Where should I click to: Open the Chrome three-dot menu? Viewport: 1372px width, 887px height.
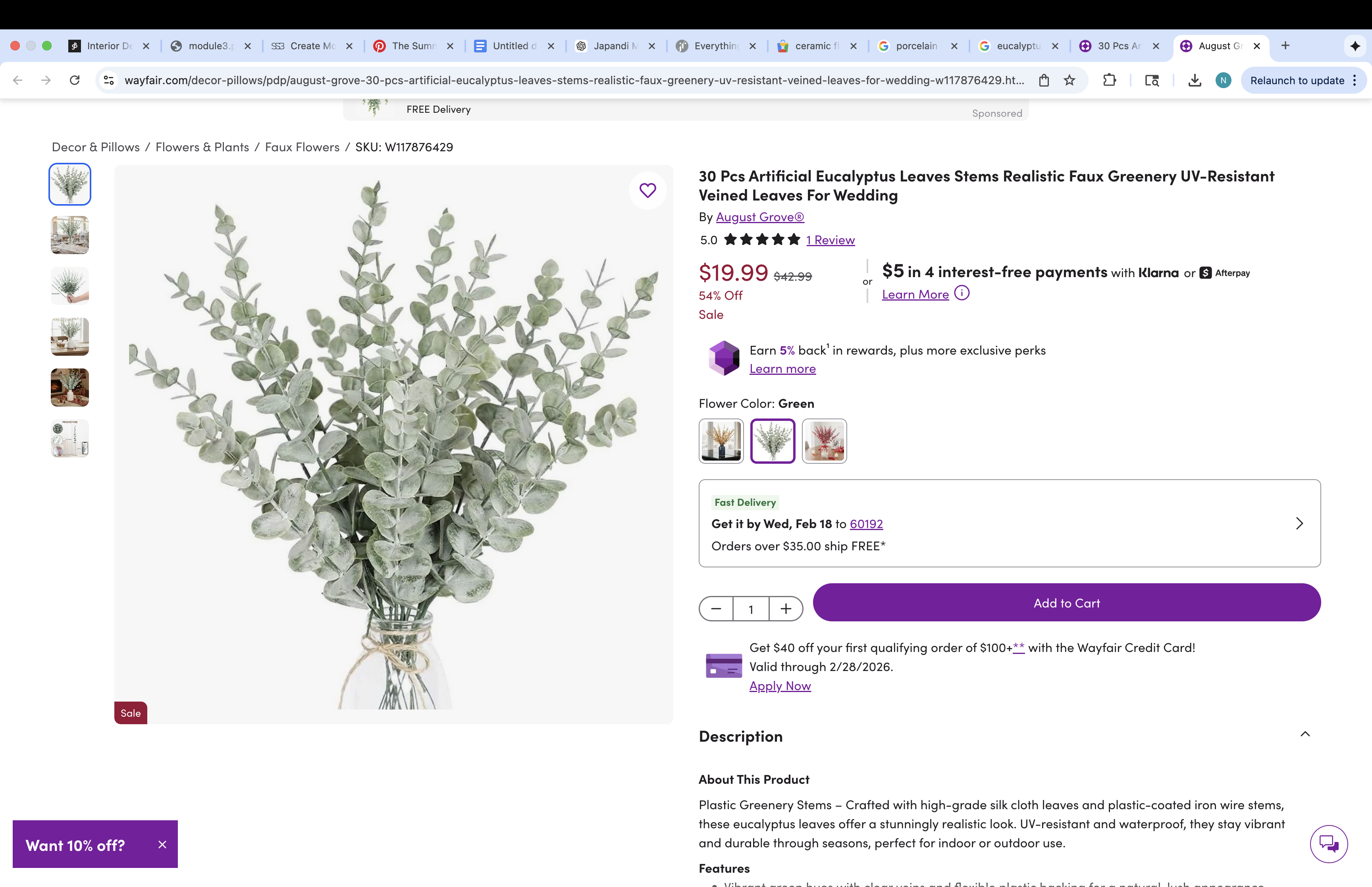pyautogui.click(x=1355, y=80)
